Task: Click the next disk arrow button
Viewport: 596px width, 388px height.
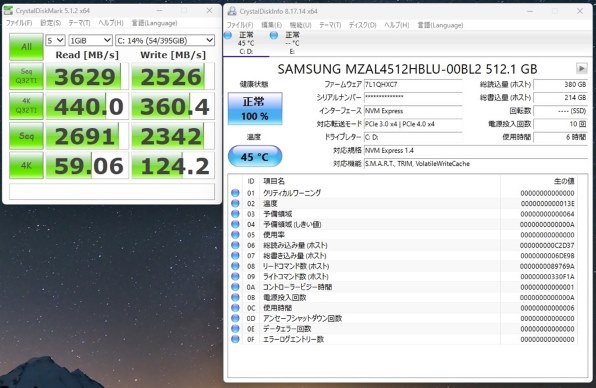Action: pos(581,69)
